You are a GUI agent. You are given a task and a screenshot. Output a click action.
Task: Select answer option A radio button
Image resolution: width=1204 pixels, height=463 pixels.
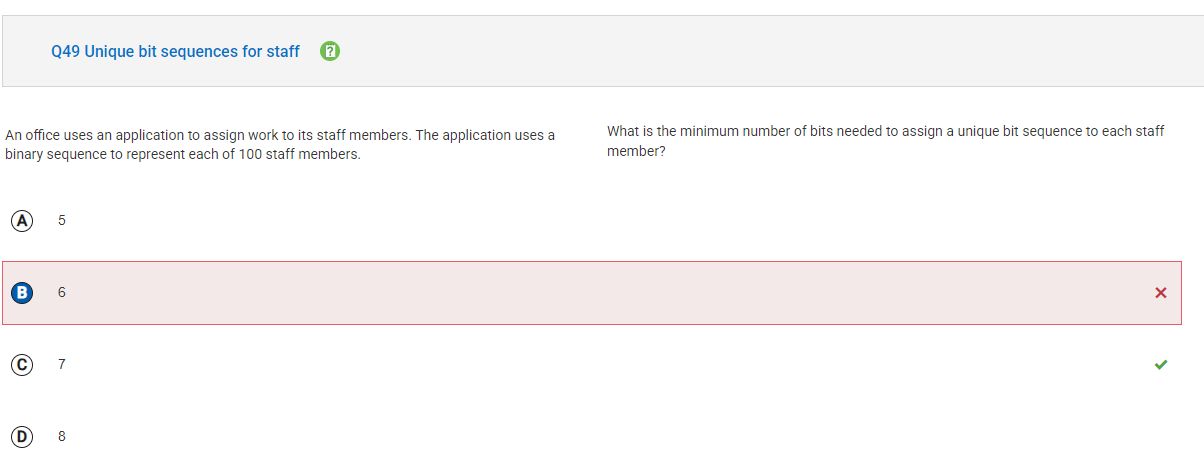pyautogui.click(x=22, y=220)
